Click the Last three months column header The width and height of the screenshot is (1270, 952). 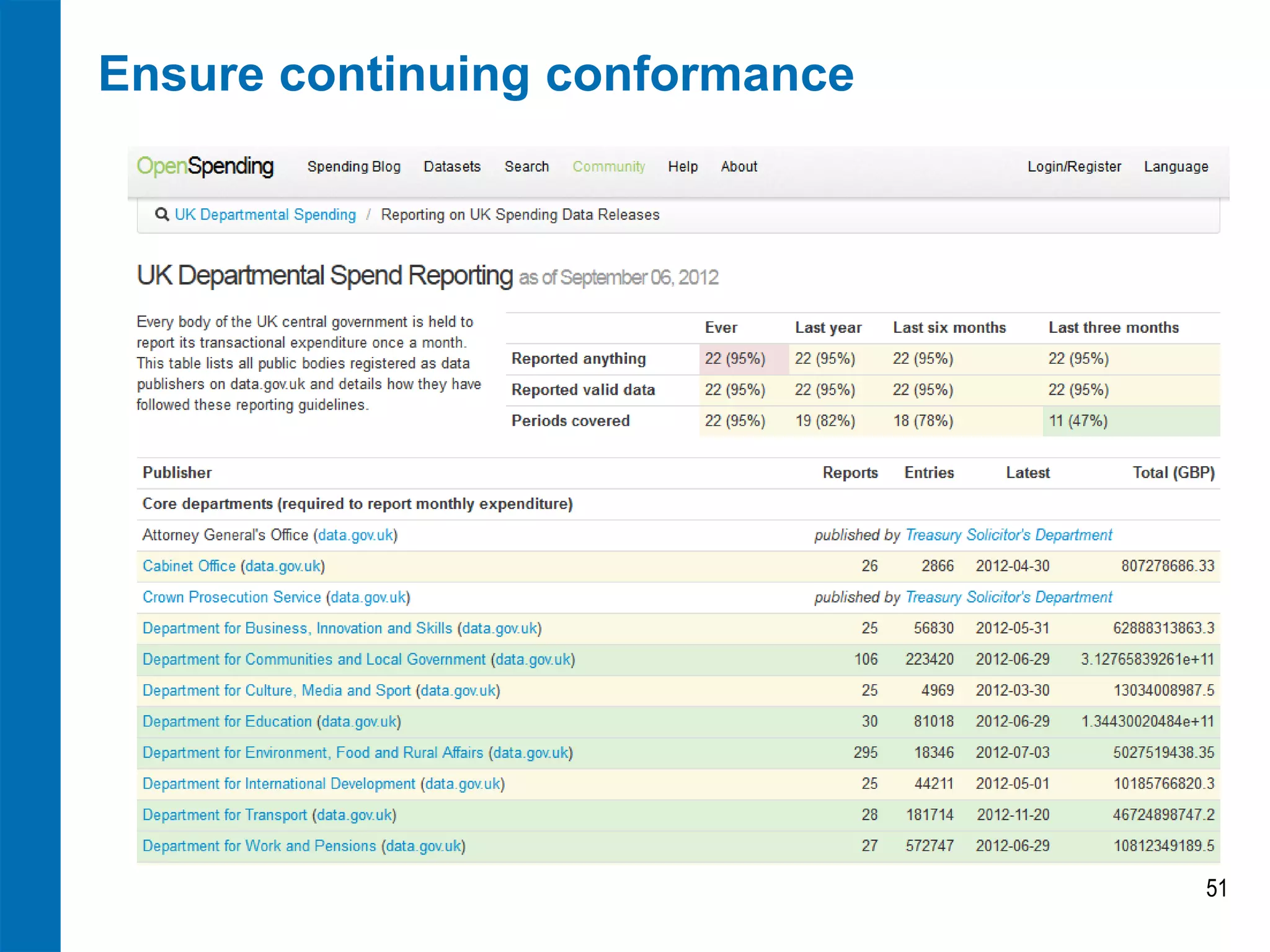[x=1114, y=328]
